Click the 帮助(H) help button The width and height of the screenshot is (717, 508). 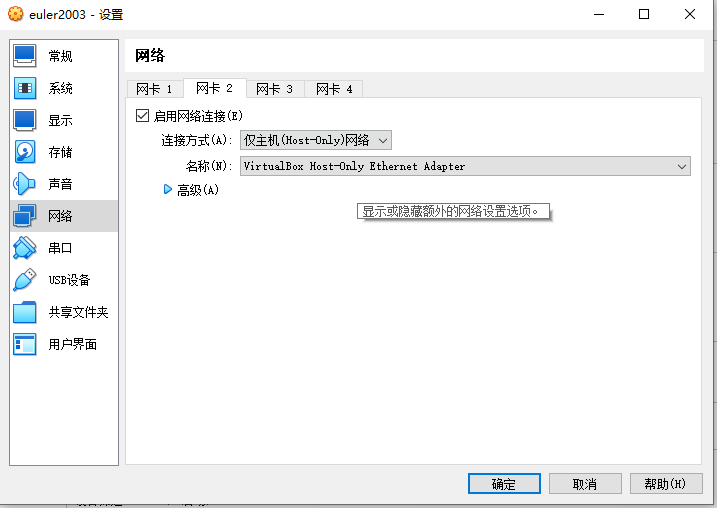(x=666, y=484)
